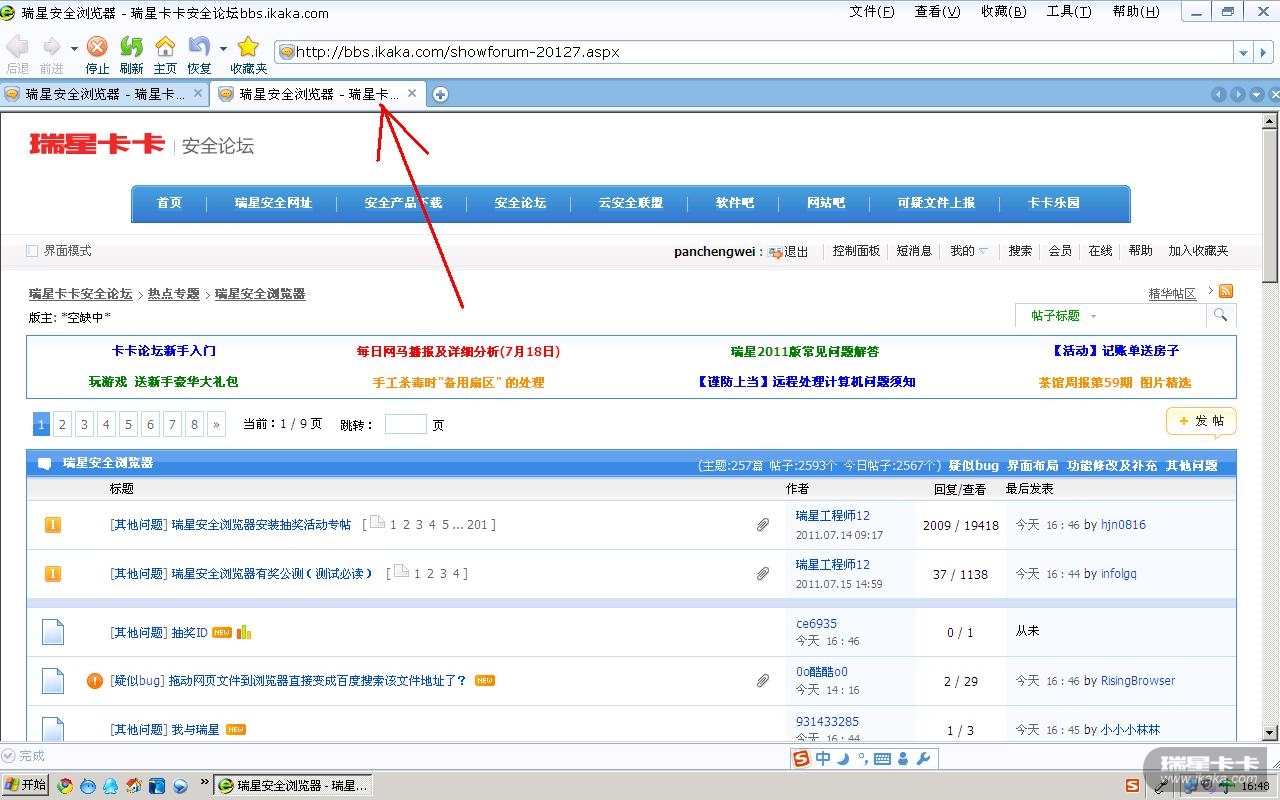Click author link 瑞星工程师12 on 抽奖活动专帖 row

point(833,516)
